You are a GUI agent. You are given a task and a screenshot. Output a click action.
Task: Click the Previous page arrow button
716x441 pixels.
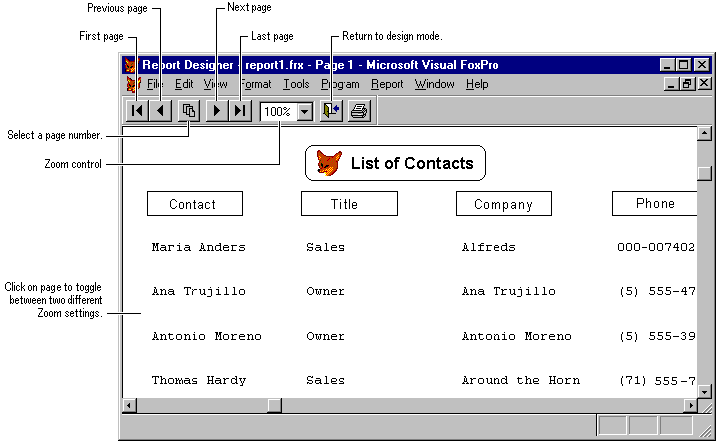(x=160, y=110)
